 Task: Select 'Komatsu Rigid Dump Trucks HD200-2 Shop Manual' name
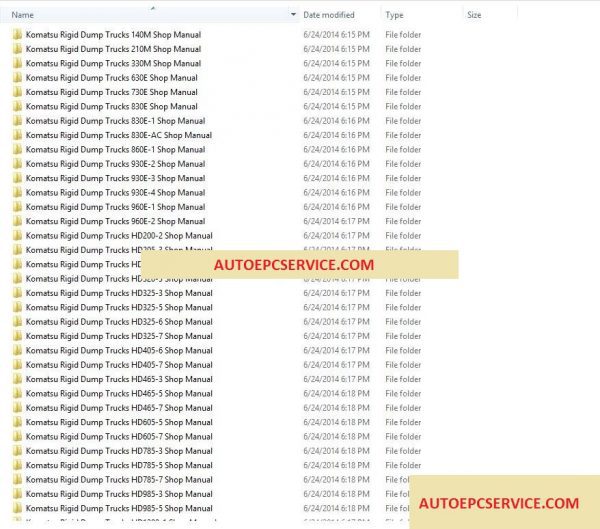119,236
